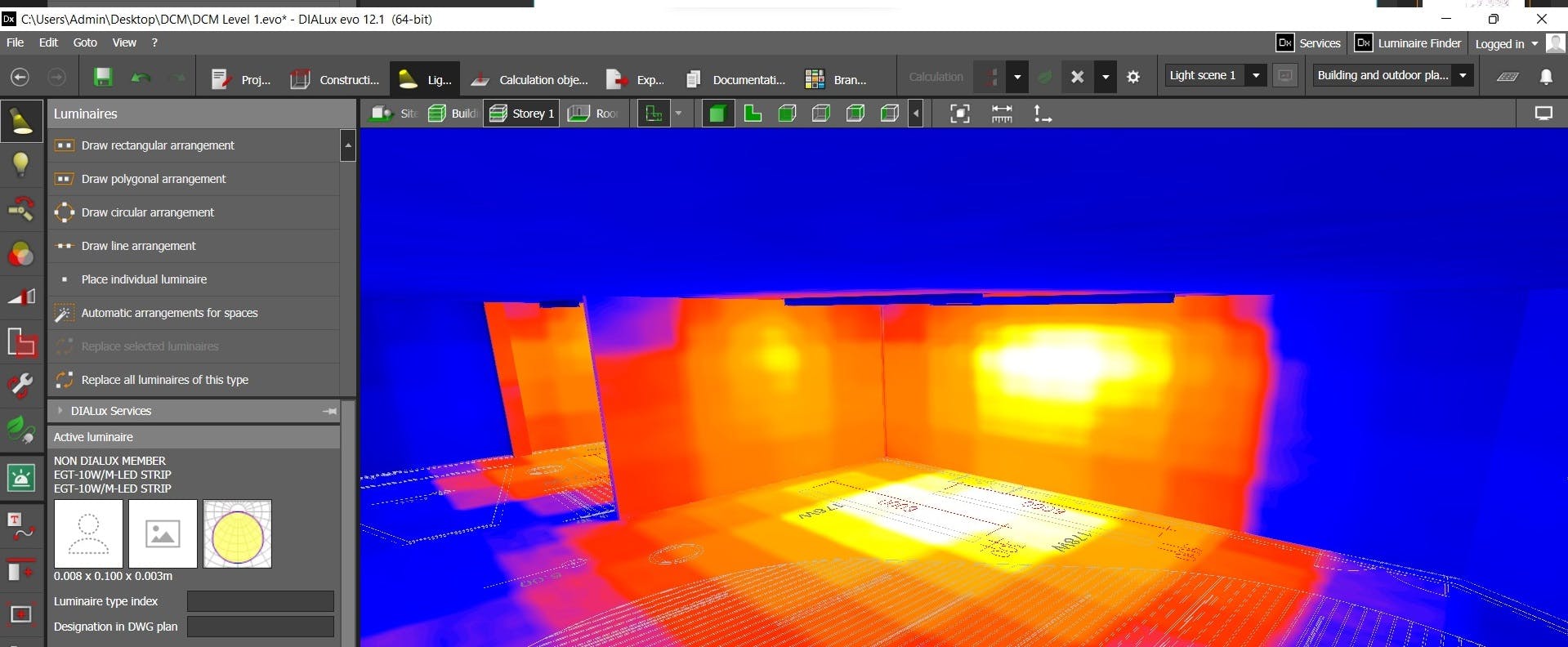The image size is (1568, 647).
Task: Go back with the left arrow button
Action: tap(20, 77)
